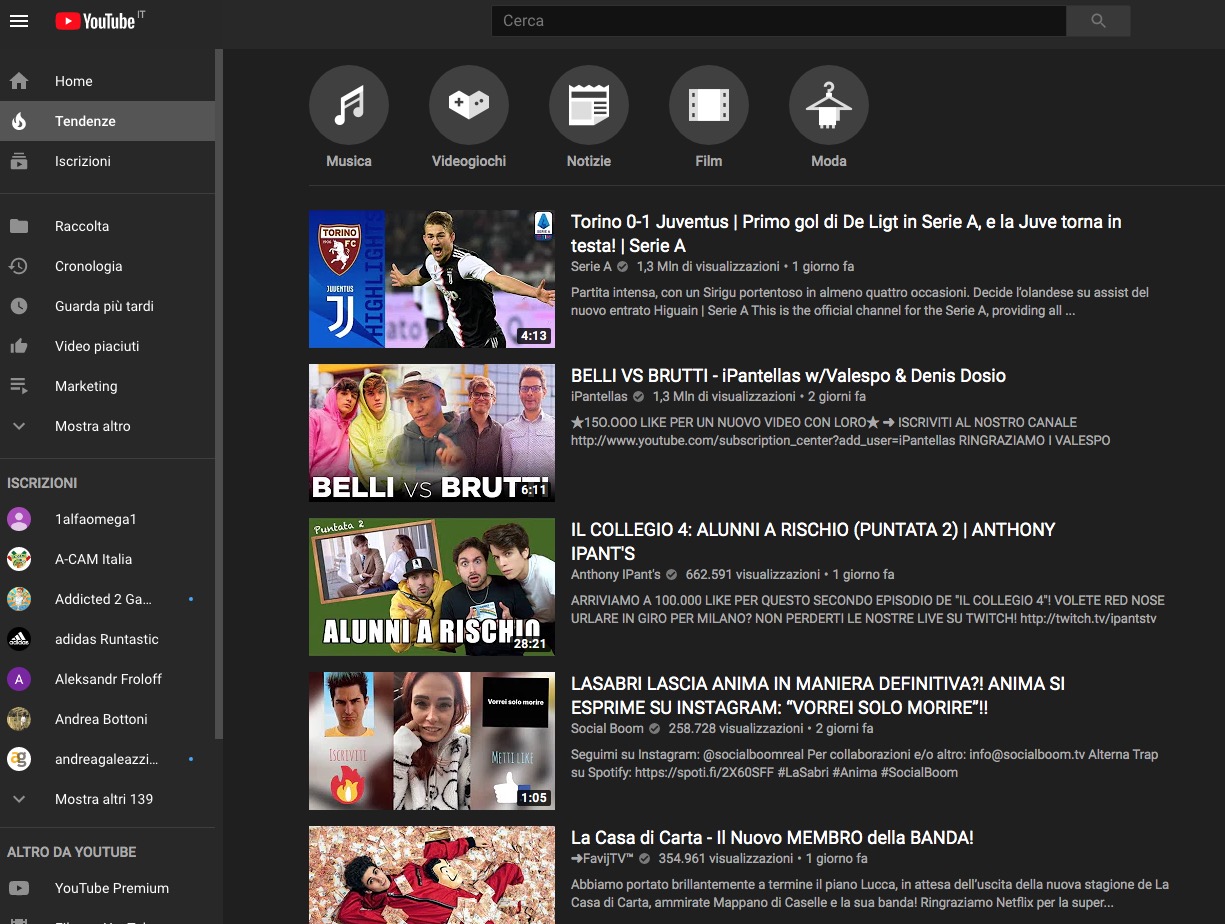Open adidas Runtastic subscription channel
Viewport: 1225px width, 924px height.
(106, 639)
